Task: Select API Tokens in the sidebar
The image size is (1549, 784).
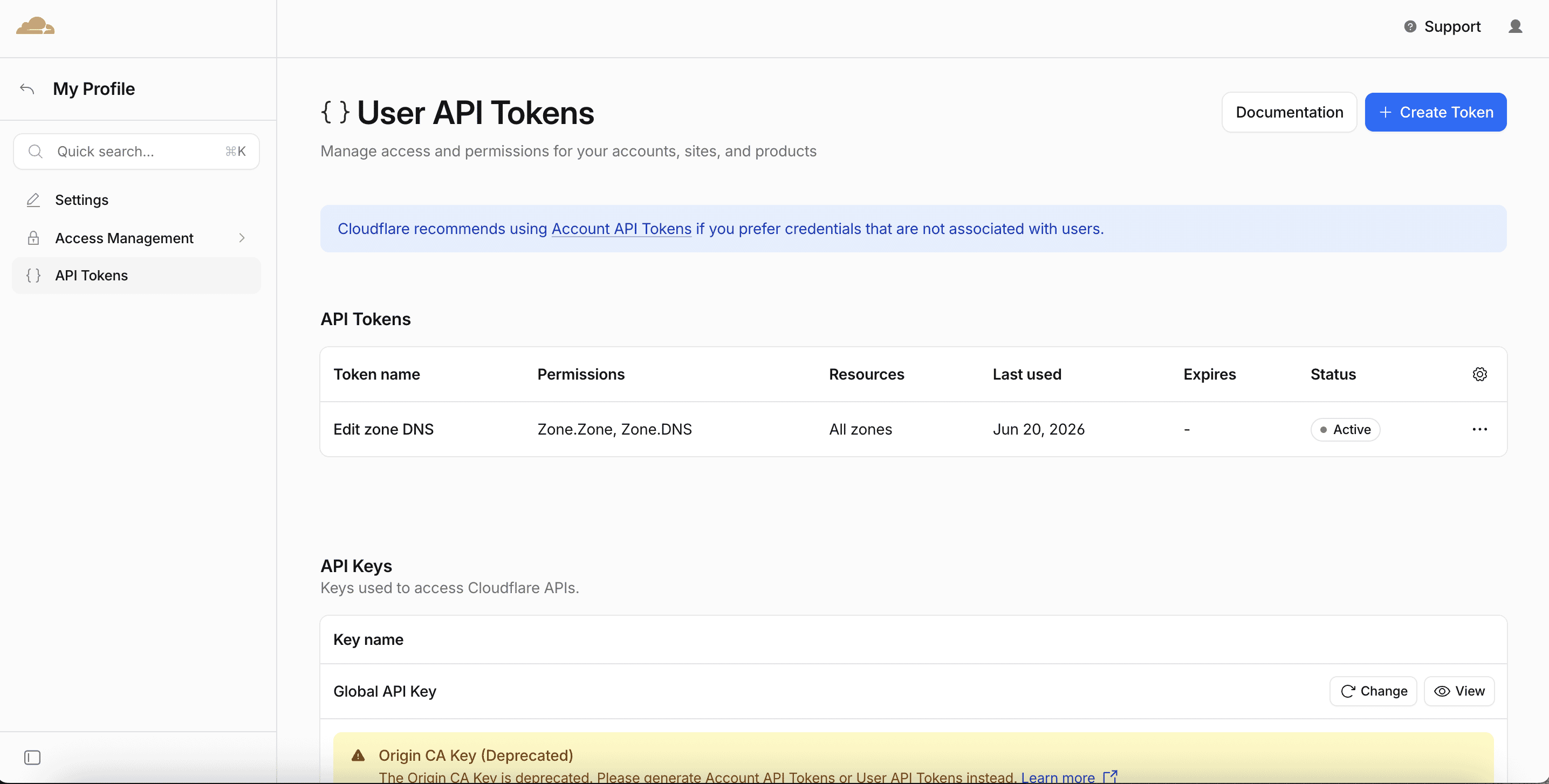Action: point(136,276)
